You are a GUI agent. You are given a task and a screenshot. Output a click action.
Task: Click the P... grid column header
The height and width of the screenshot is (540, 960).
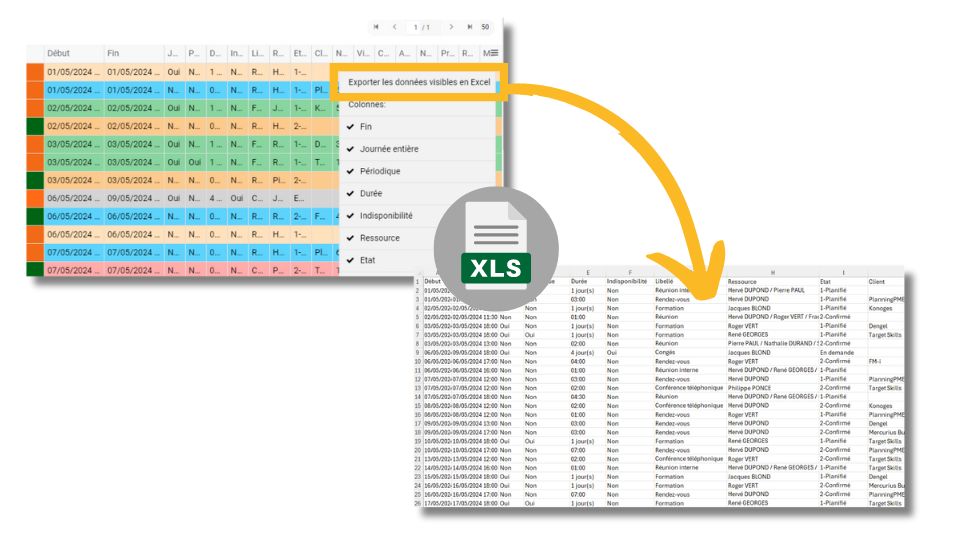193,53
